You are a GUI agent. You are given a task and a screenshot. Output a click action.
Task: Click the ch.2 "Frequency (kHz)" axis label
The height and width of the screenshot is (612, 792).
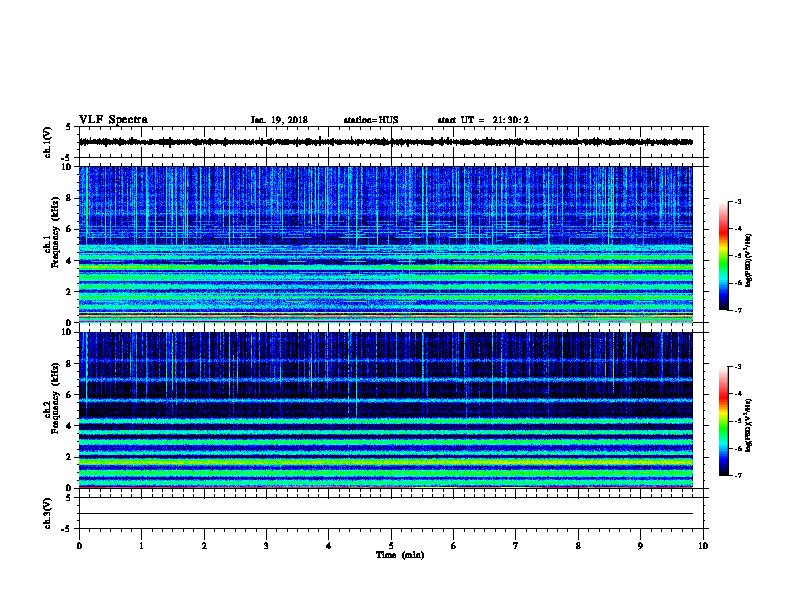(x=55, y=398)
